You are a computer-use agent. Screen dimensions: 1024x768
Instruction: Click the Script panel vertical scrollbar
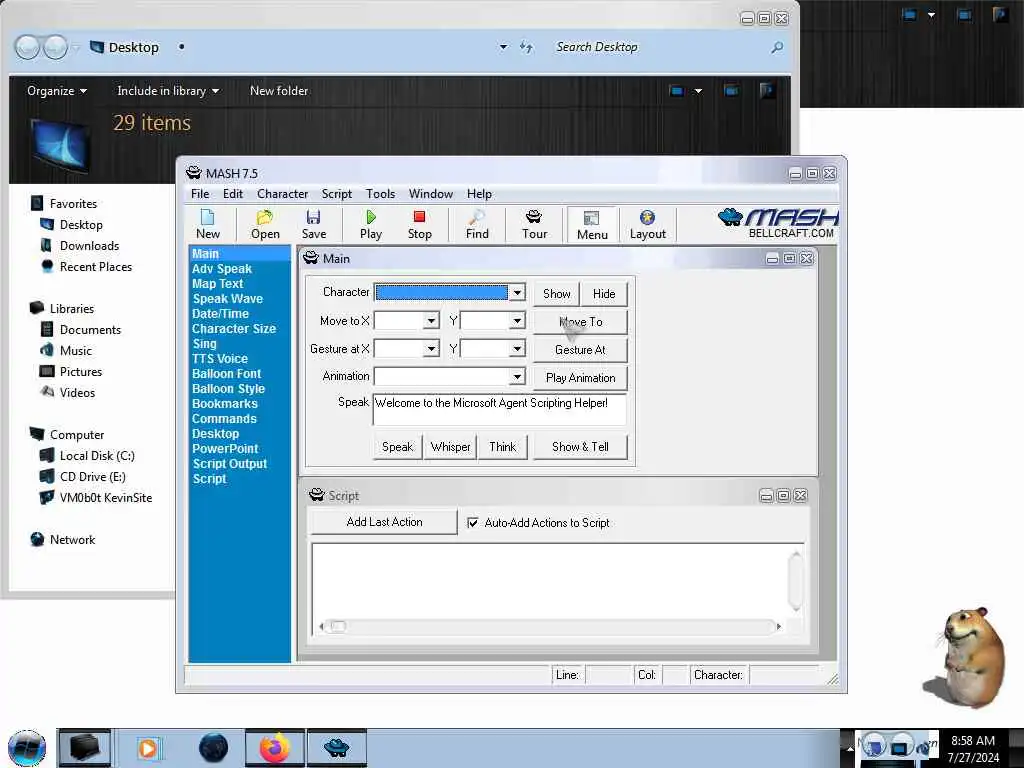pyautogui.click(x=795, y=581)
